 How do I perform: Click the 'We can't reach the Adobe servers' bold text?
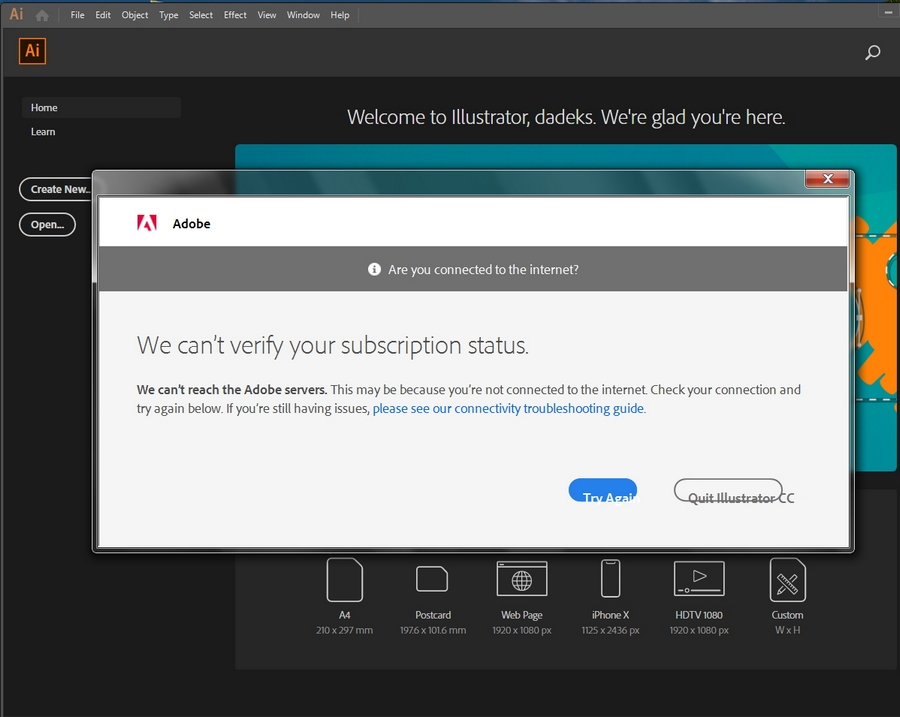pos(232,389)
